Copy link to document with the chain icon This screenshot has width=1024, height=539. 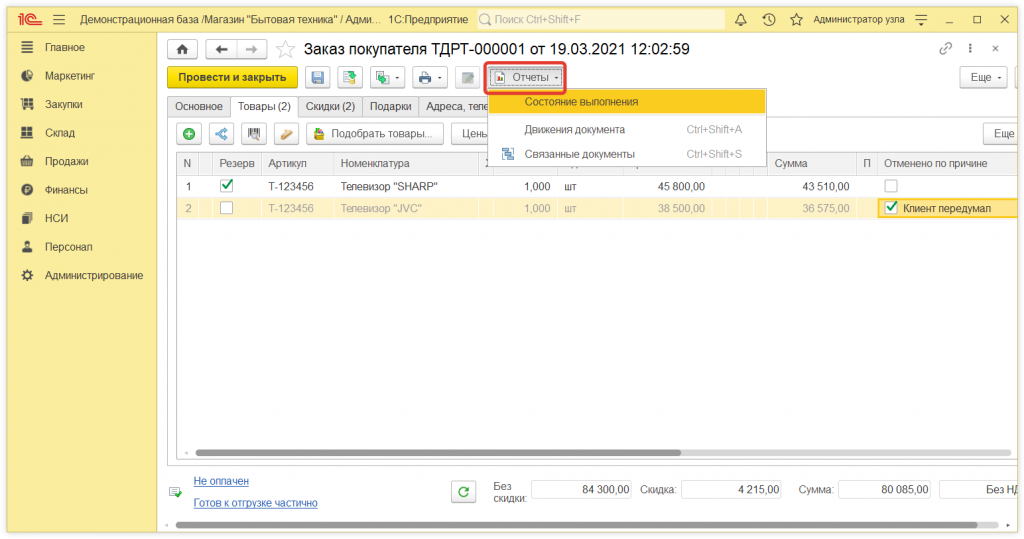coord(946,49)
